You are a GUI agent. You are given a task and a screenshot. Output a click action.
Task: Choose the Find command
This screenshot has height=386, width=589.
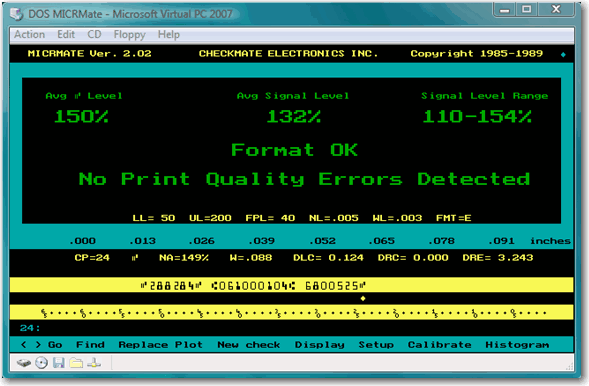pyautogui.click(x=90, y=344)
